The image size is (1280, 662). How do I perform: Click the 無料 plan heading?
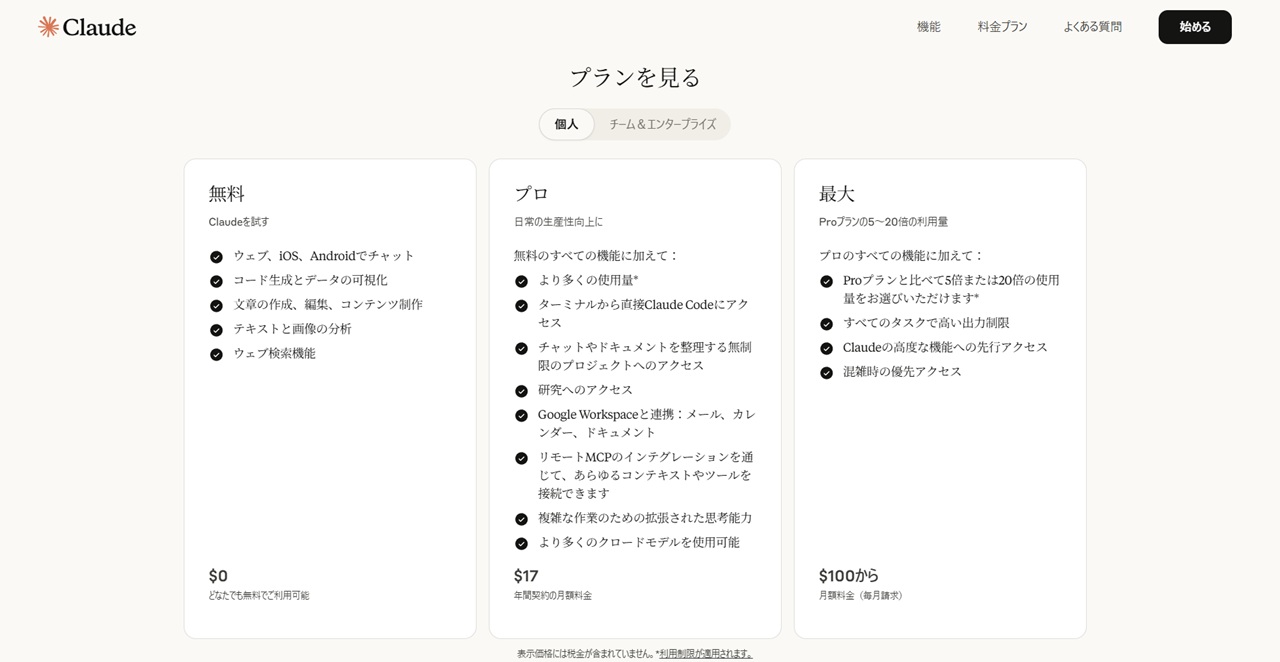(227, 194)
